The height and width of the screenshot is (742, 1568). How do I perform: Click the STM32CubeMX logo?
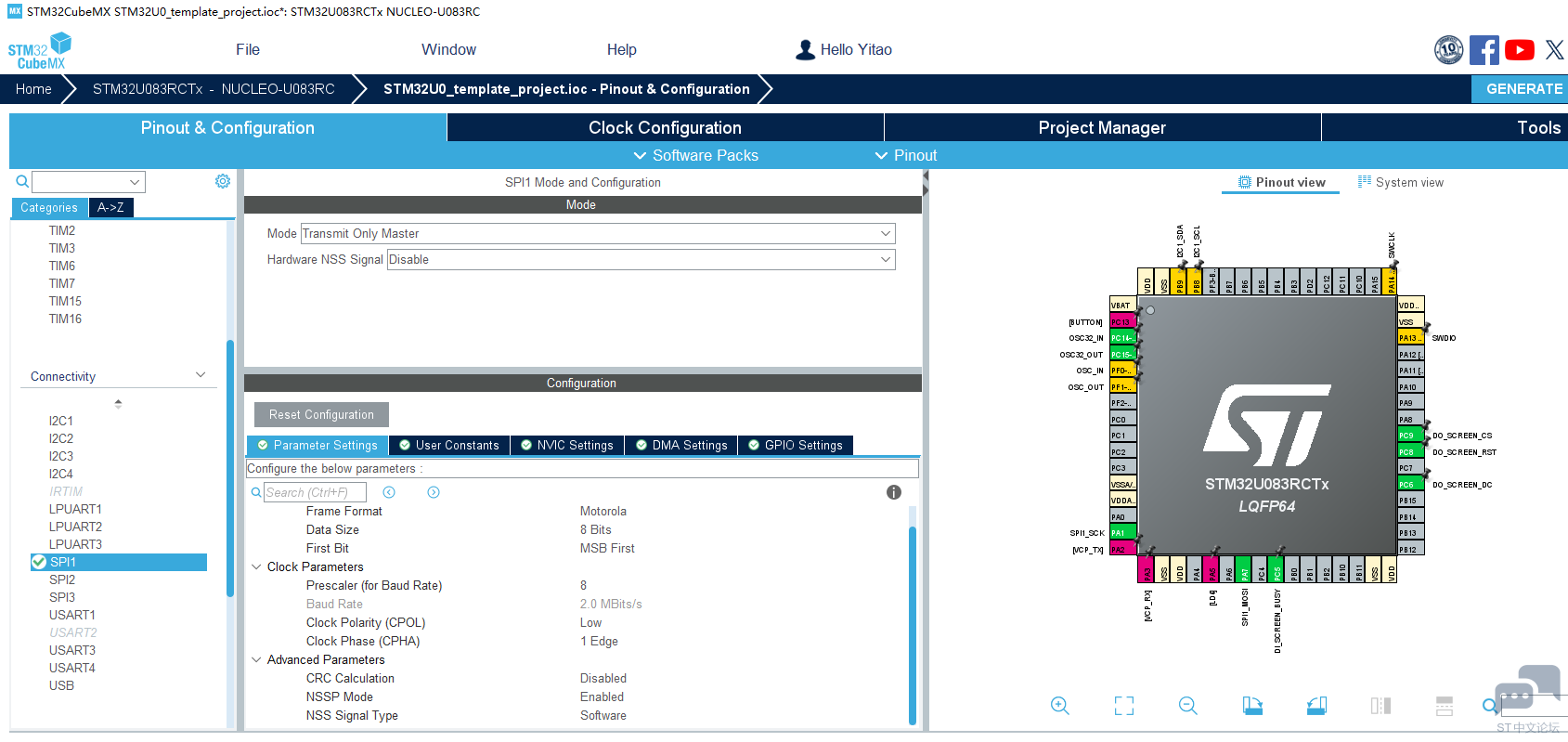(39, 51)
